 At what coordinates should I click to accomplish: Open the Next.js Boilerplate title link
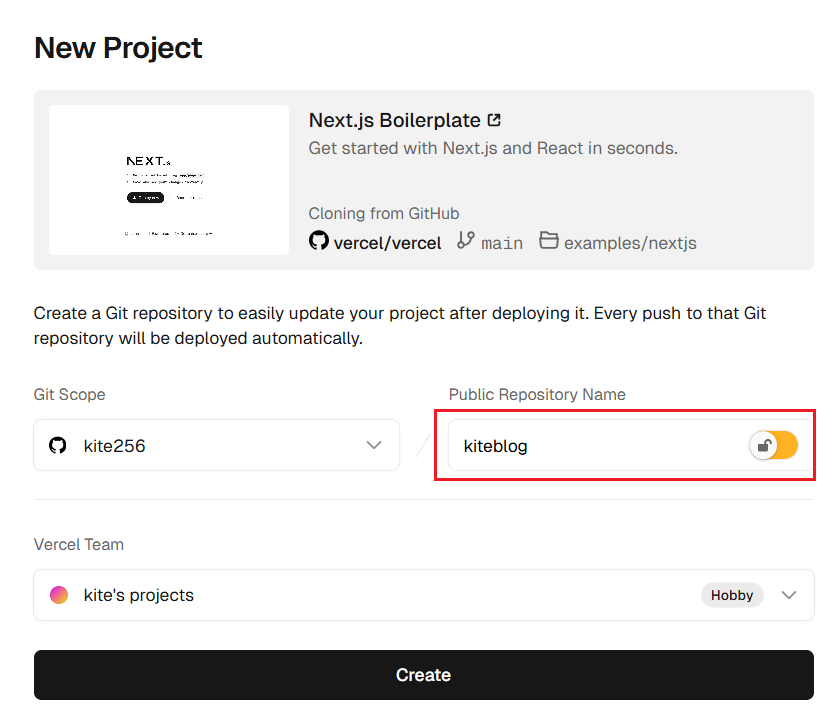point(394,121)
